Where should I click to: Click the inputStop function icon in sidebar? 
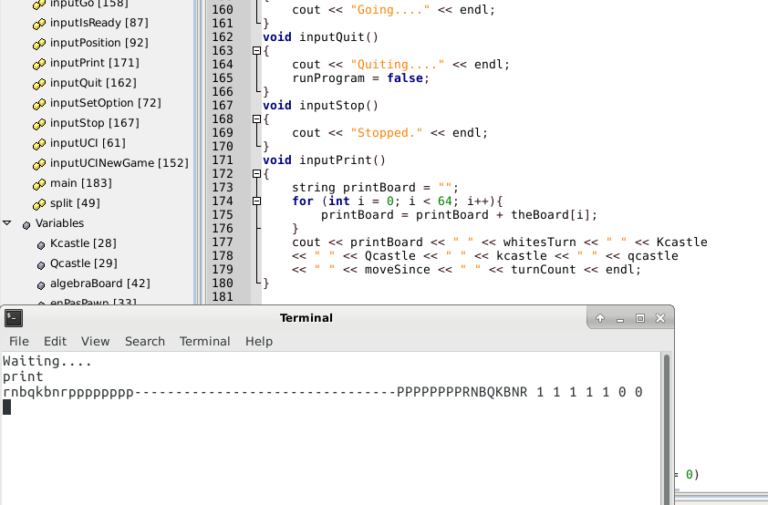39,124
